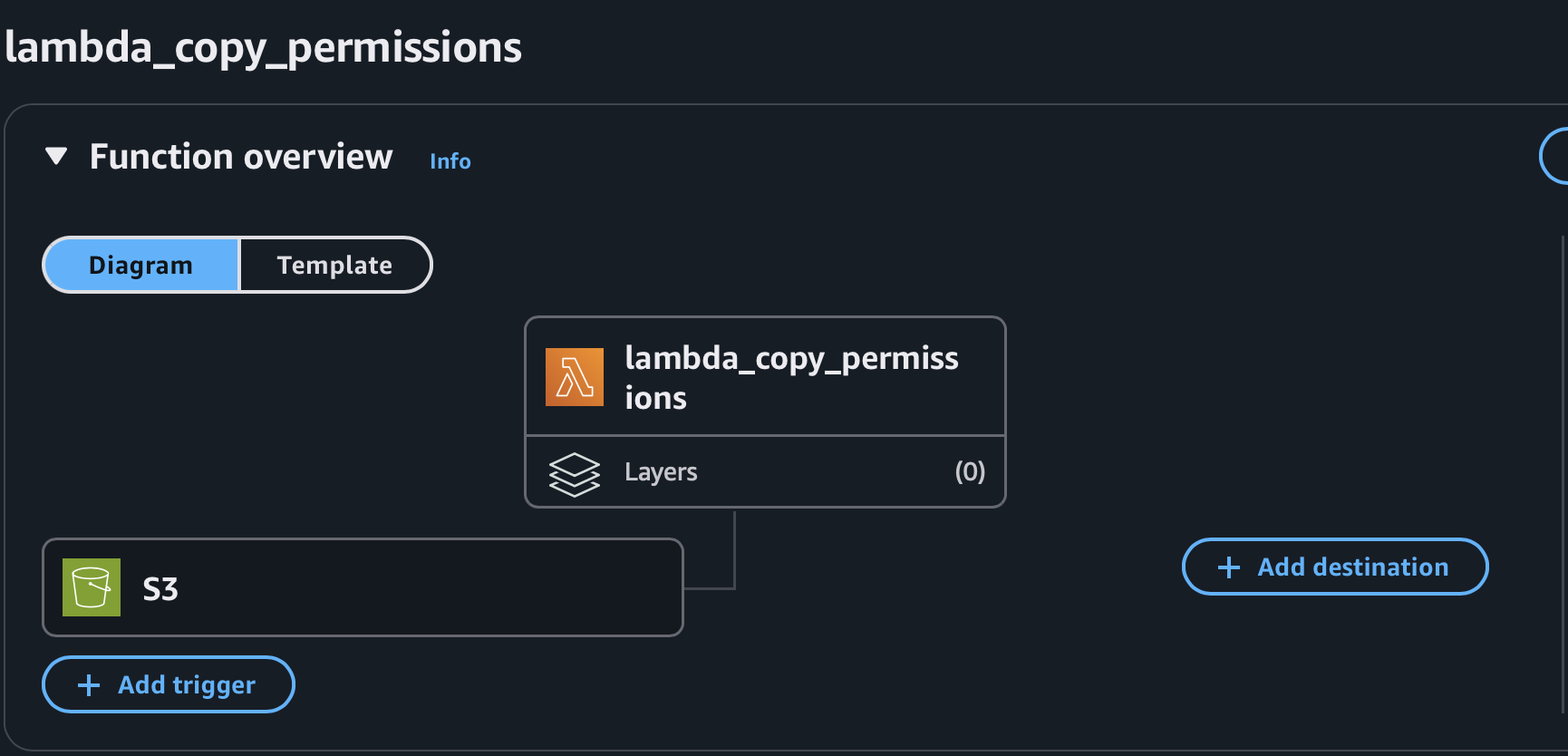Select the S3 trigger label
Screen dimensions: 1568x756
[x=160, y=589]
